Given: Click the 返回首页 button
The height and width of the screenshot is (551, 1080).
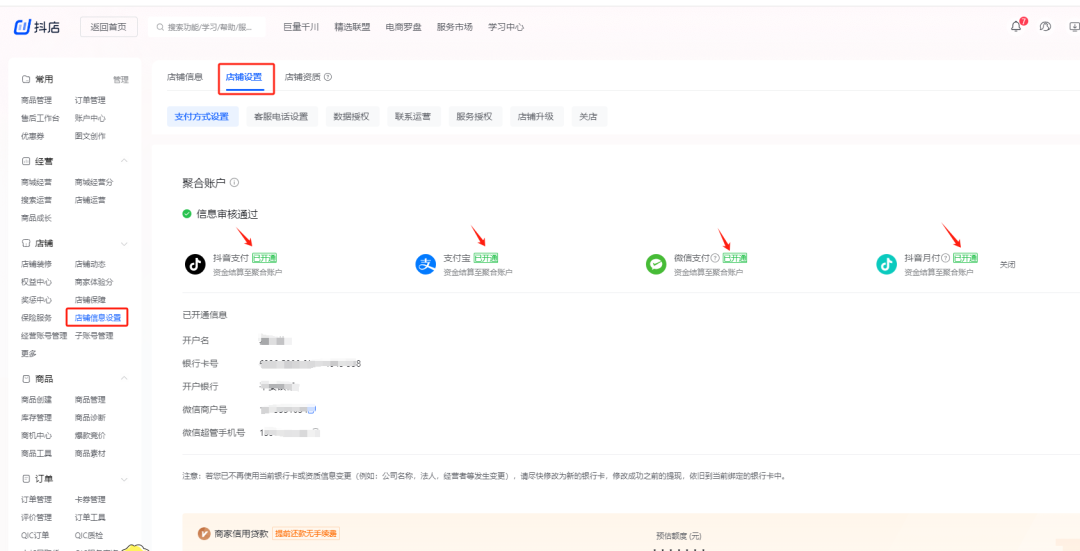Looking at the screenshot, I should (108, 27).
